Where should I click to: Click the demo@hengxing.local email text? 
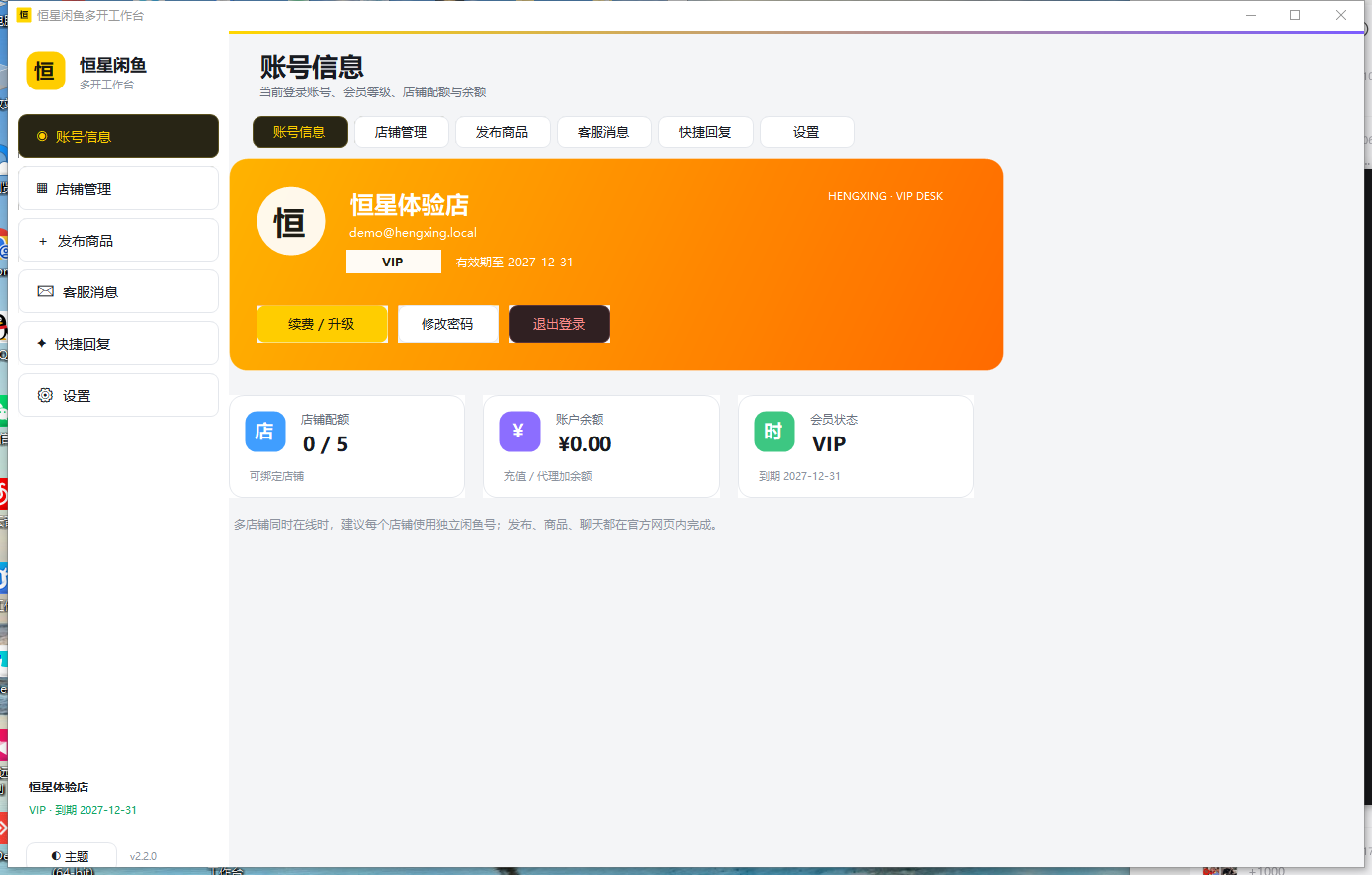pos(413,233)
